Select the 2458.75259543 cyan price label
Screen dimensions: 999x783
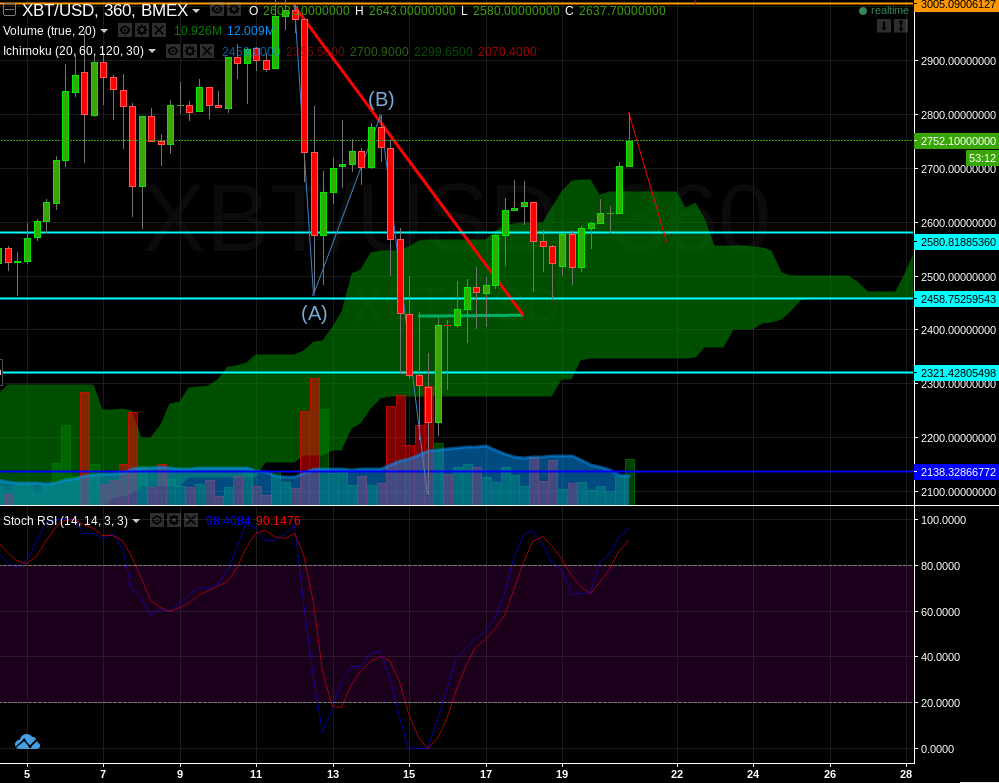click(956, 299)
